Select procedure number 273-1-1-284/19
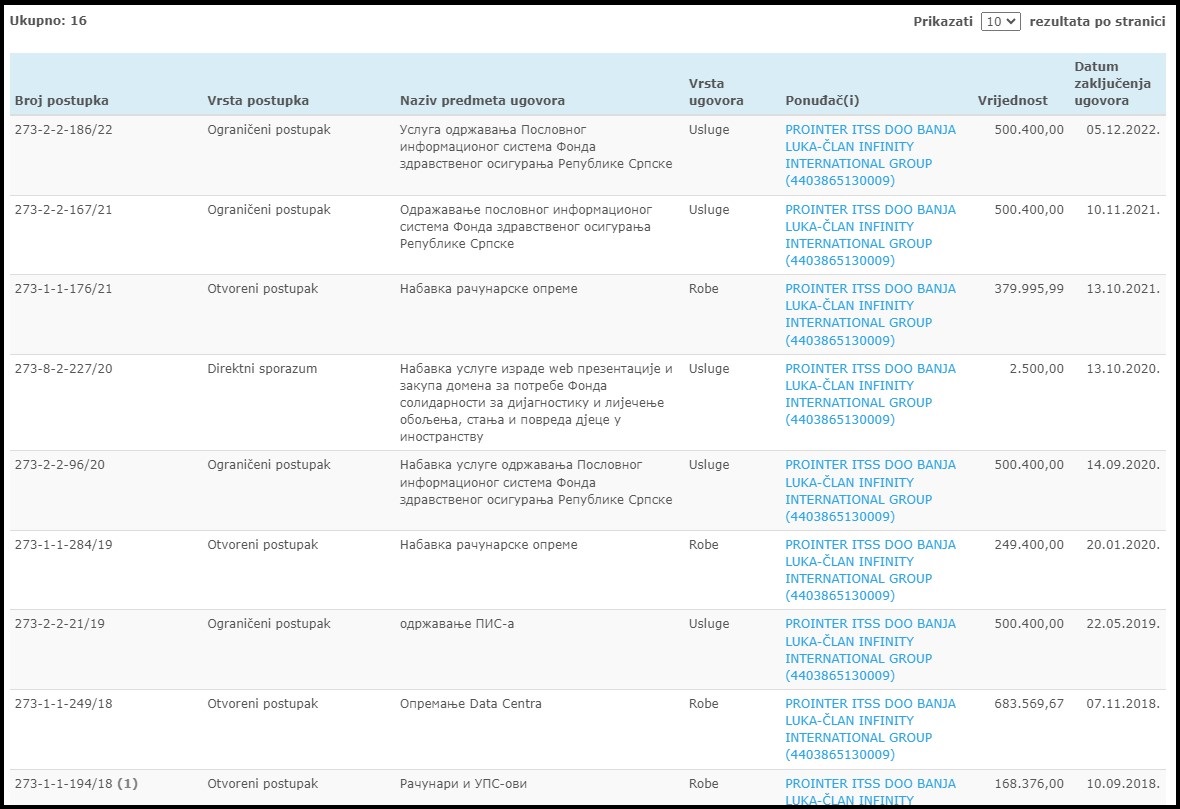This screenshot has height=809, width=1180. pyautogui.click(x=63, y=544)
